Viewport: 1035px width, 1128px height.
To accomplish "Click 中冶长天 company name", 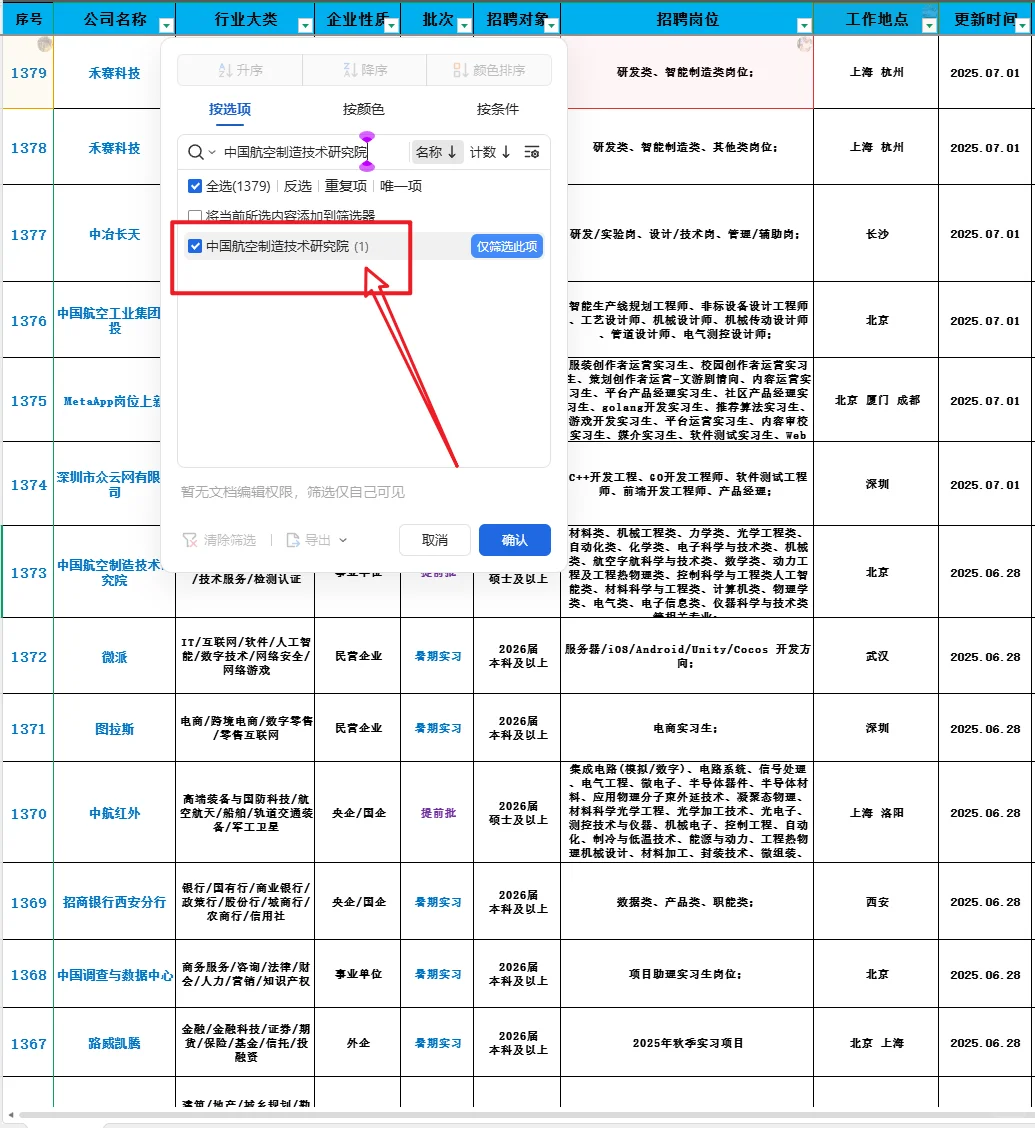I will [114, 235].
